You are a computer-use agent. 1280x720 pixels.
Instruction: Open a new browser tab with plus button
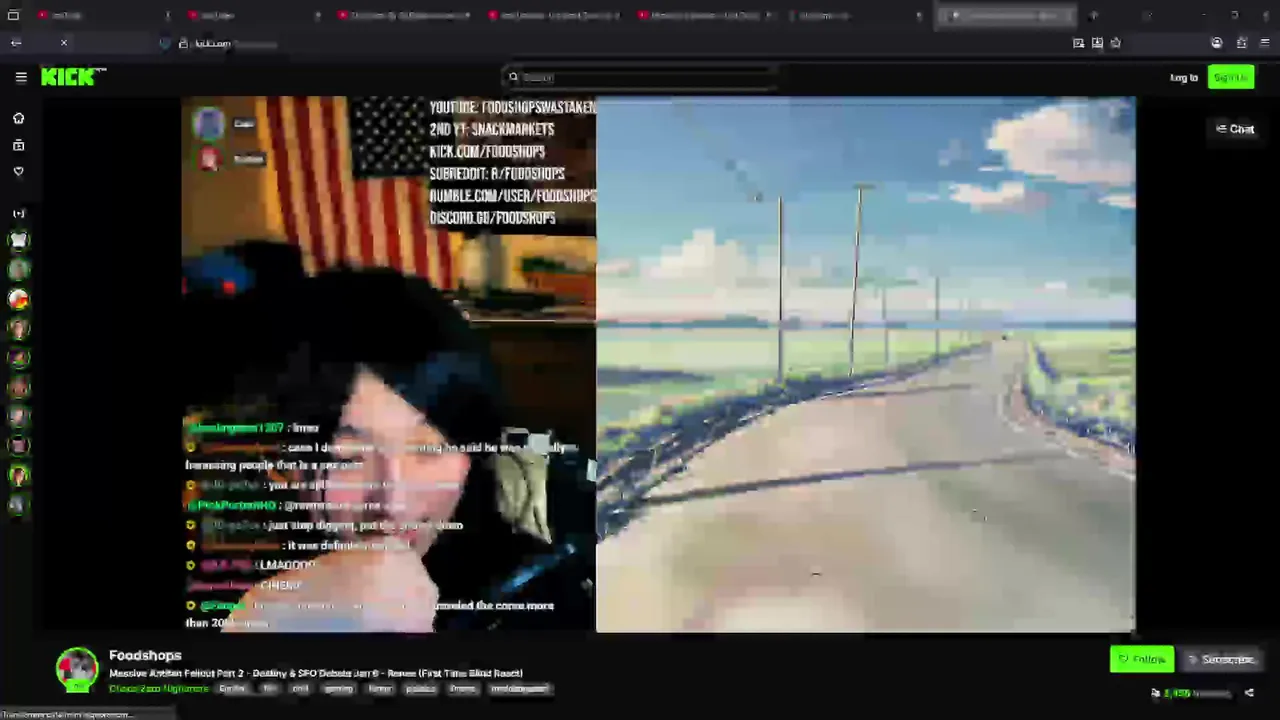pyautogui.click(x=1094, y=15)
